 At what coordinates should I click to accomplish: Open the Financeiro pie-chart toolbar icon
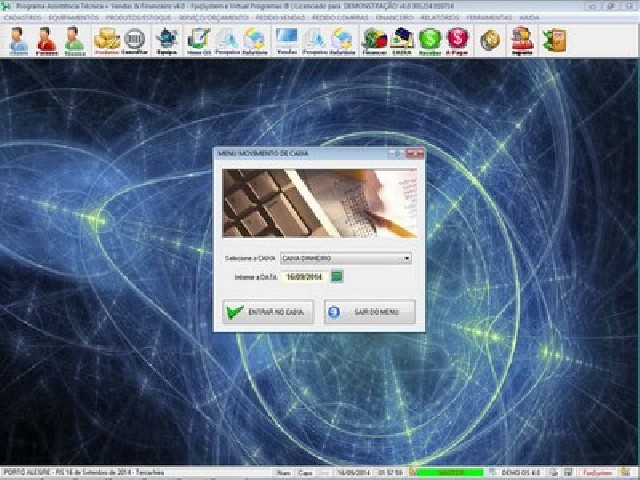pos(375,41)
